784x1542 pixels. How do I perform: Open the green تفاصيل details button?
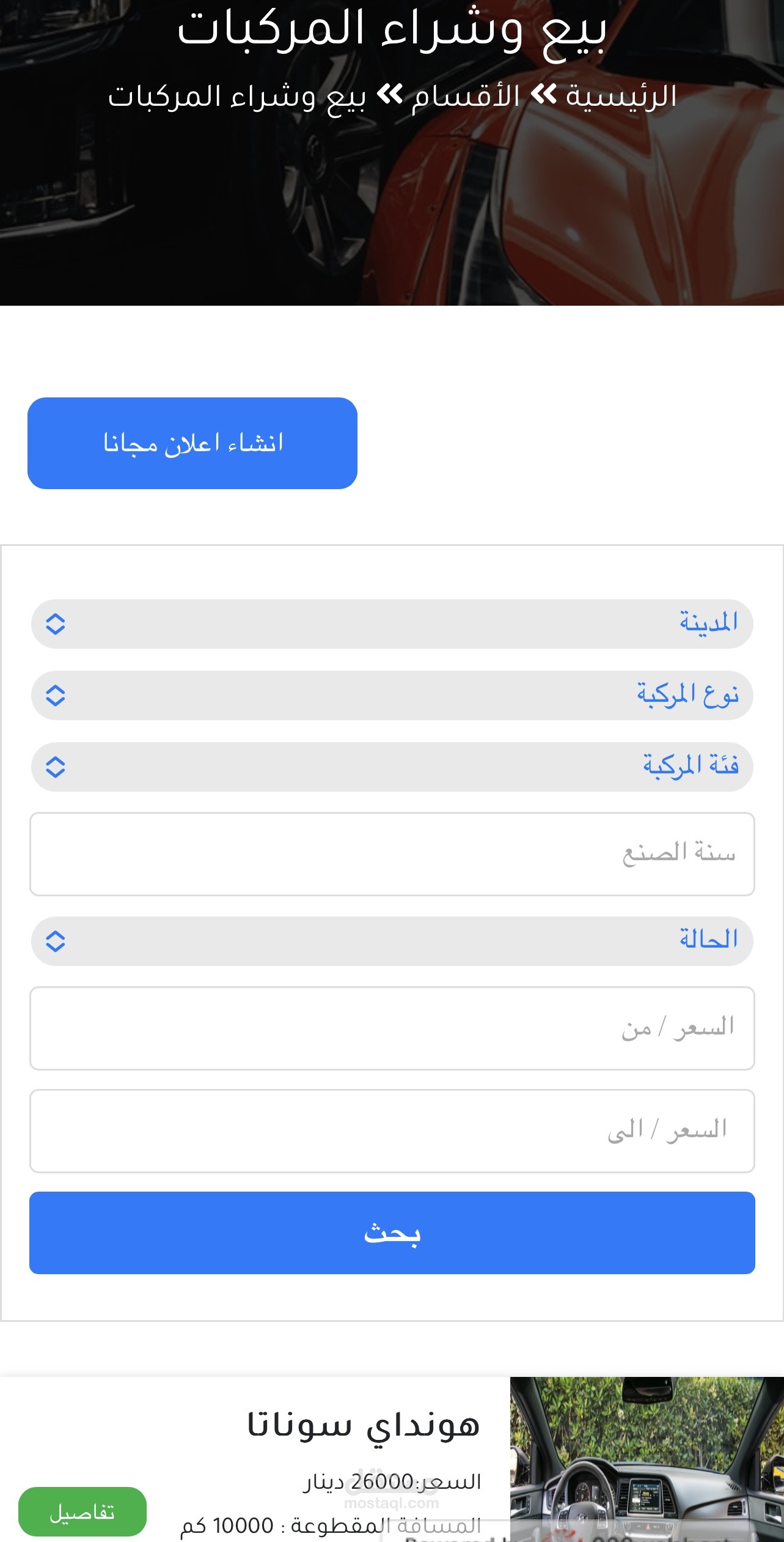point(82,1511)
